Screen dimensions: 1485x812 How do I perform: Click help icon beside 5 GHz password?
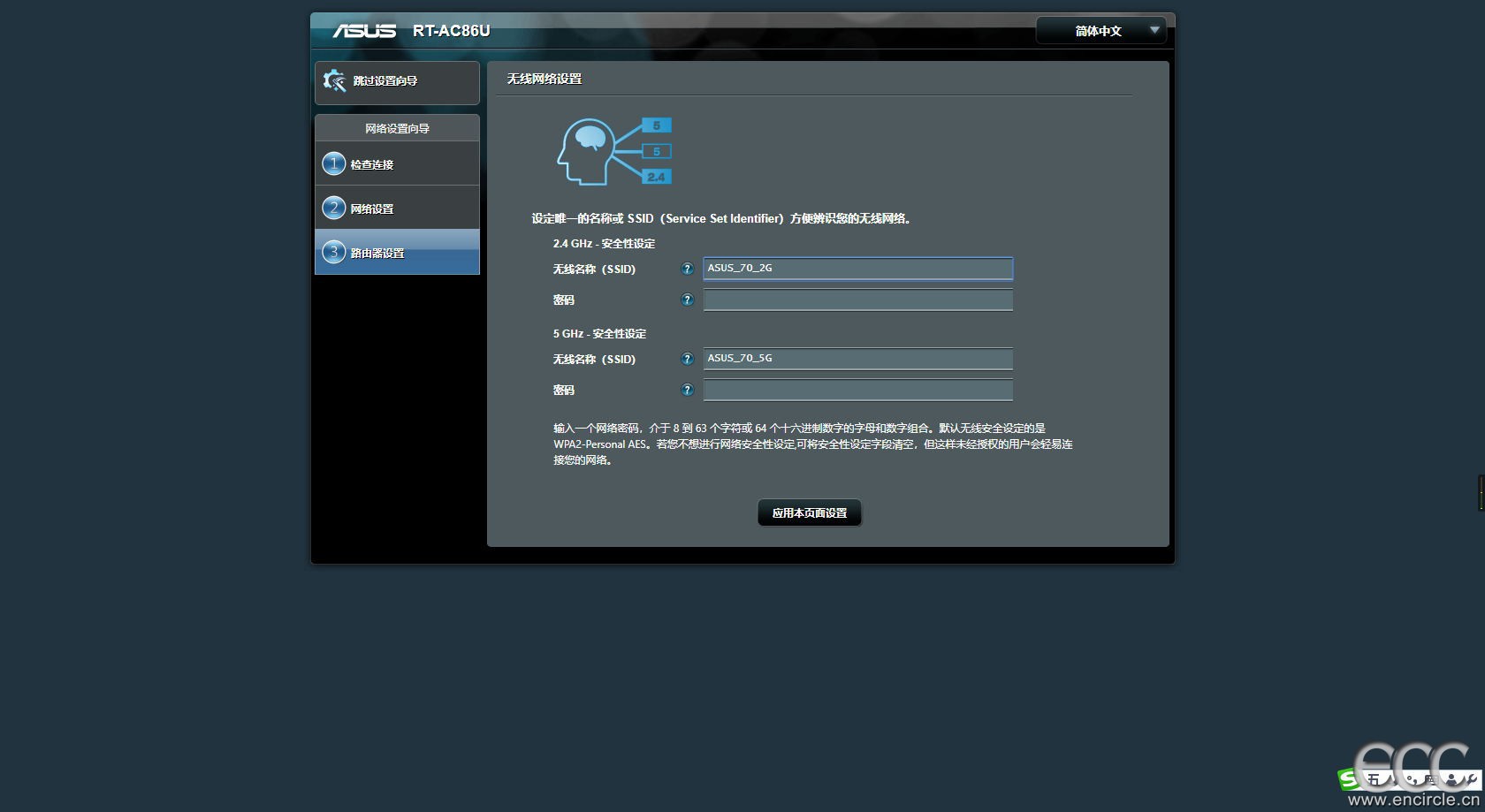(687, 390)
